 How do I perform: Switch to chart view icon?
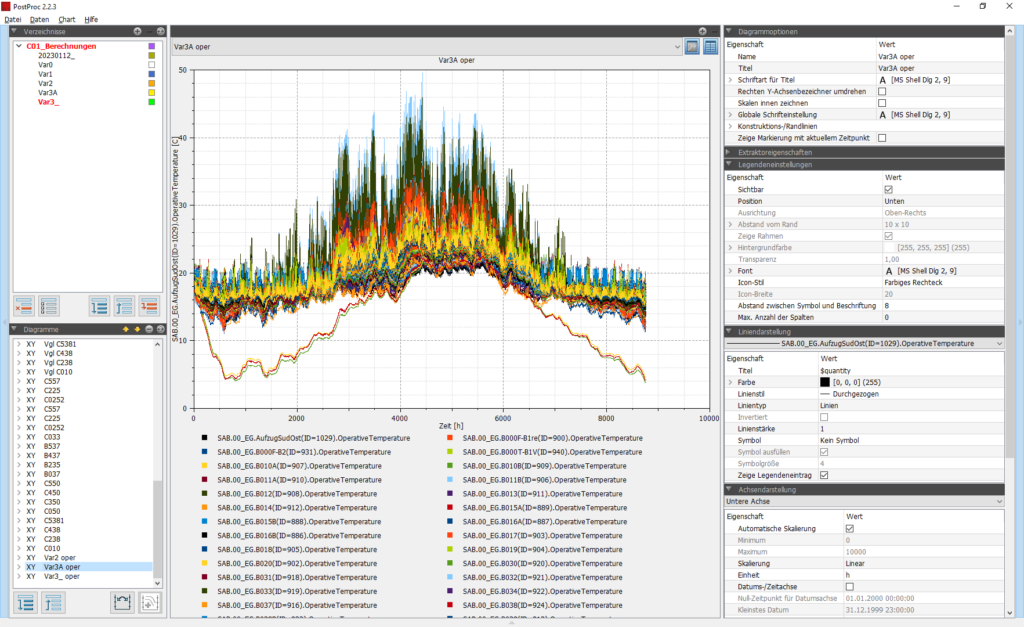point(692,46)
